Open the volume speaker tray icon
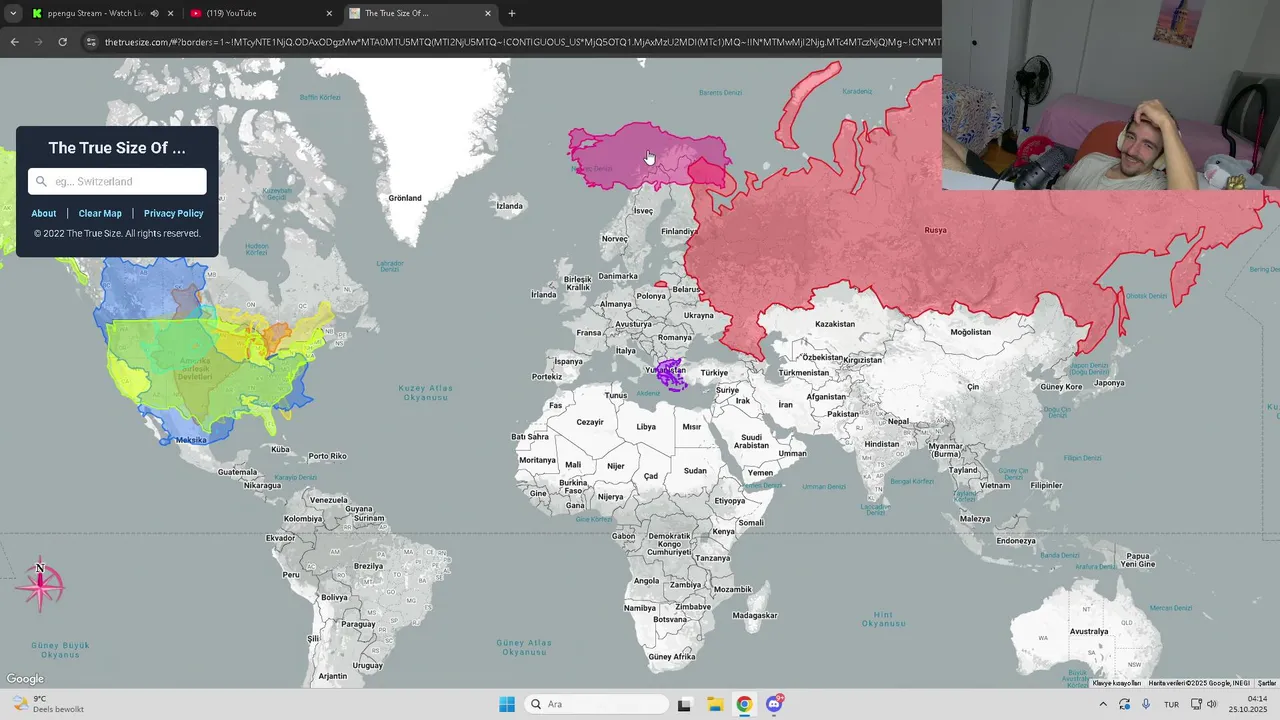Viewport: 1280px width, 720px height. pos(1212,704)
